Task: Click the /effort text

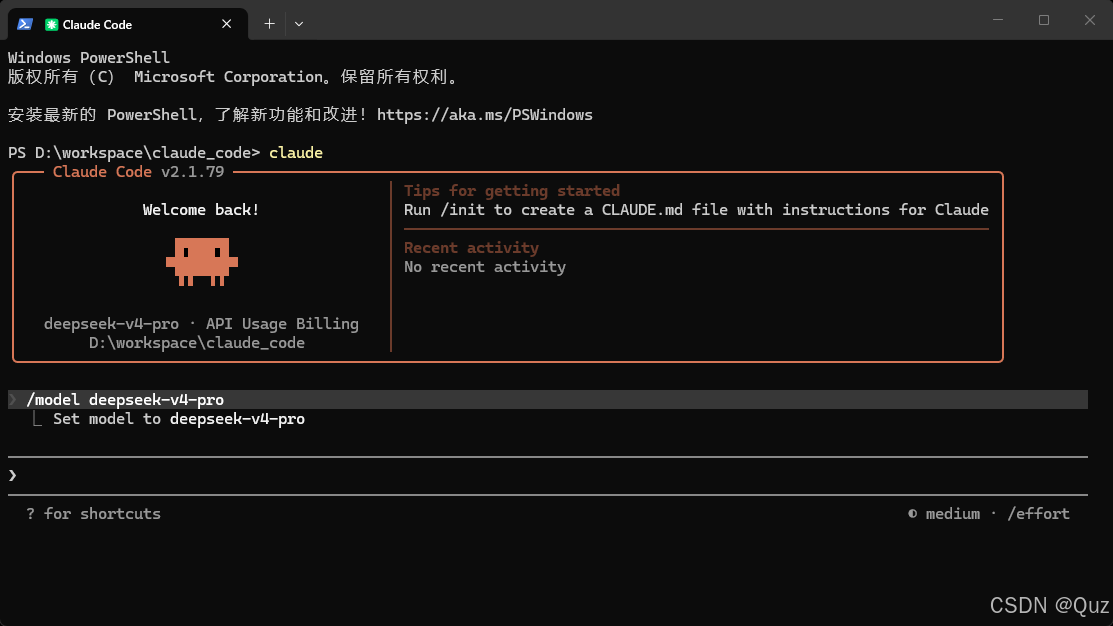Action: point(1038,514)
